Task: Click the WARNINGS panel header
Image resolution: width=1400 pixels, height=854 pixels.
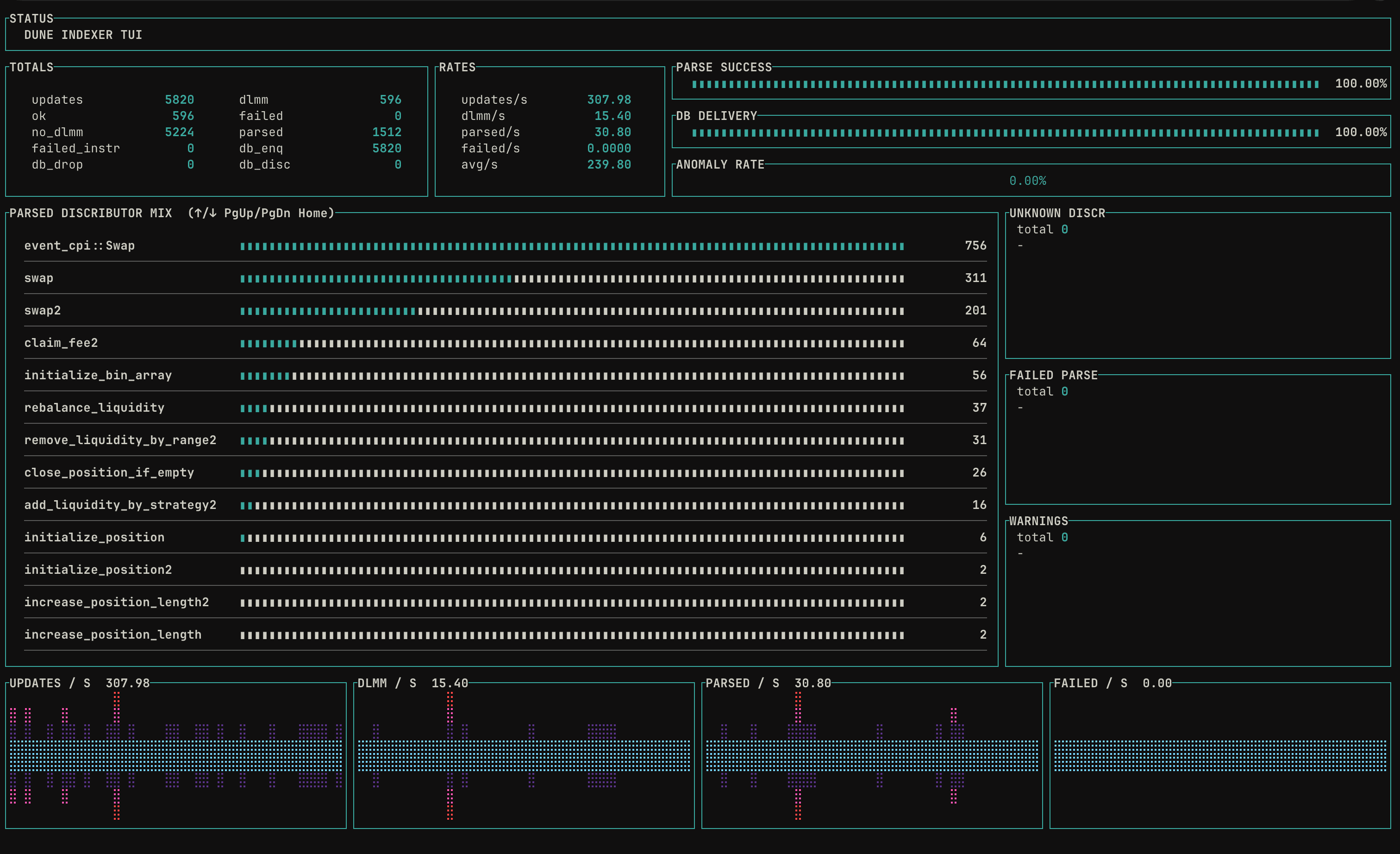Action: [1038, 521]
